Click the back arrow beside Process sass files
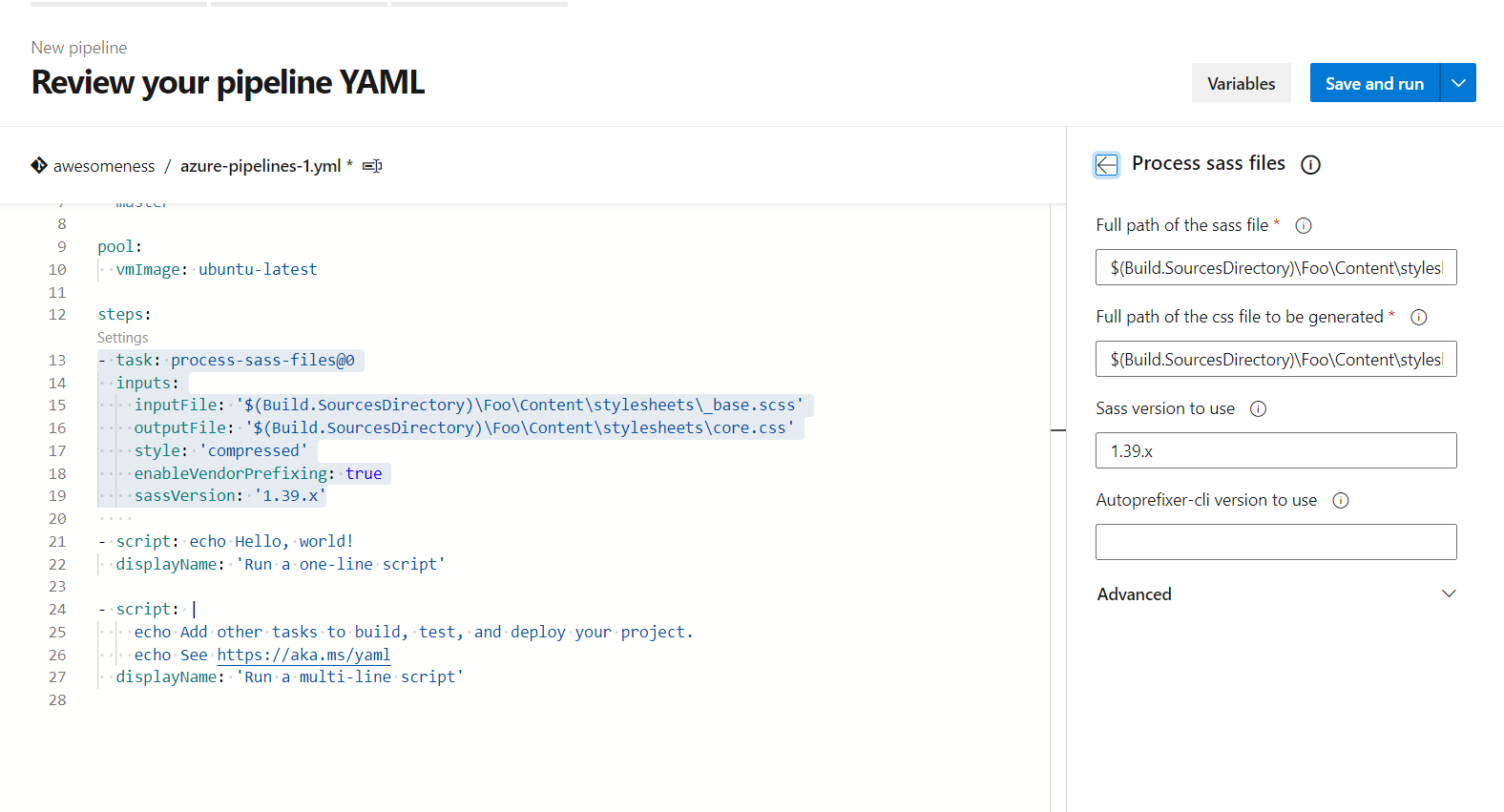 tap(1106, 165)
